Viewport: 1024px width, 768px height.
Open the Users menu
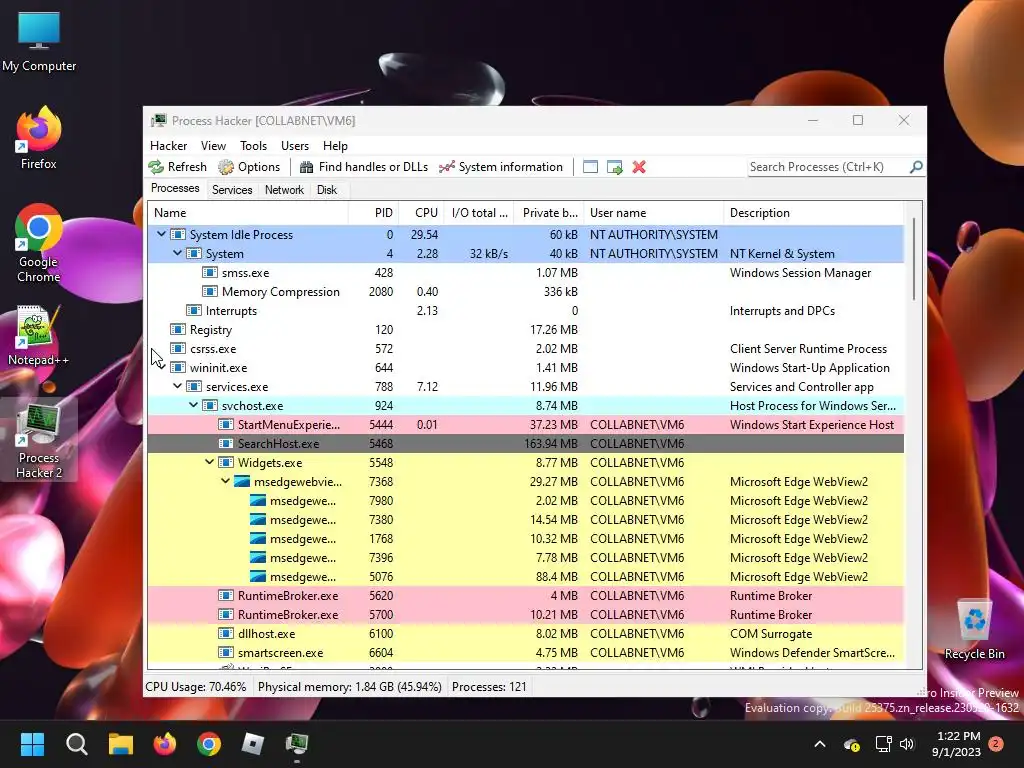point(295,146)
